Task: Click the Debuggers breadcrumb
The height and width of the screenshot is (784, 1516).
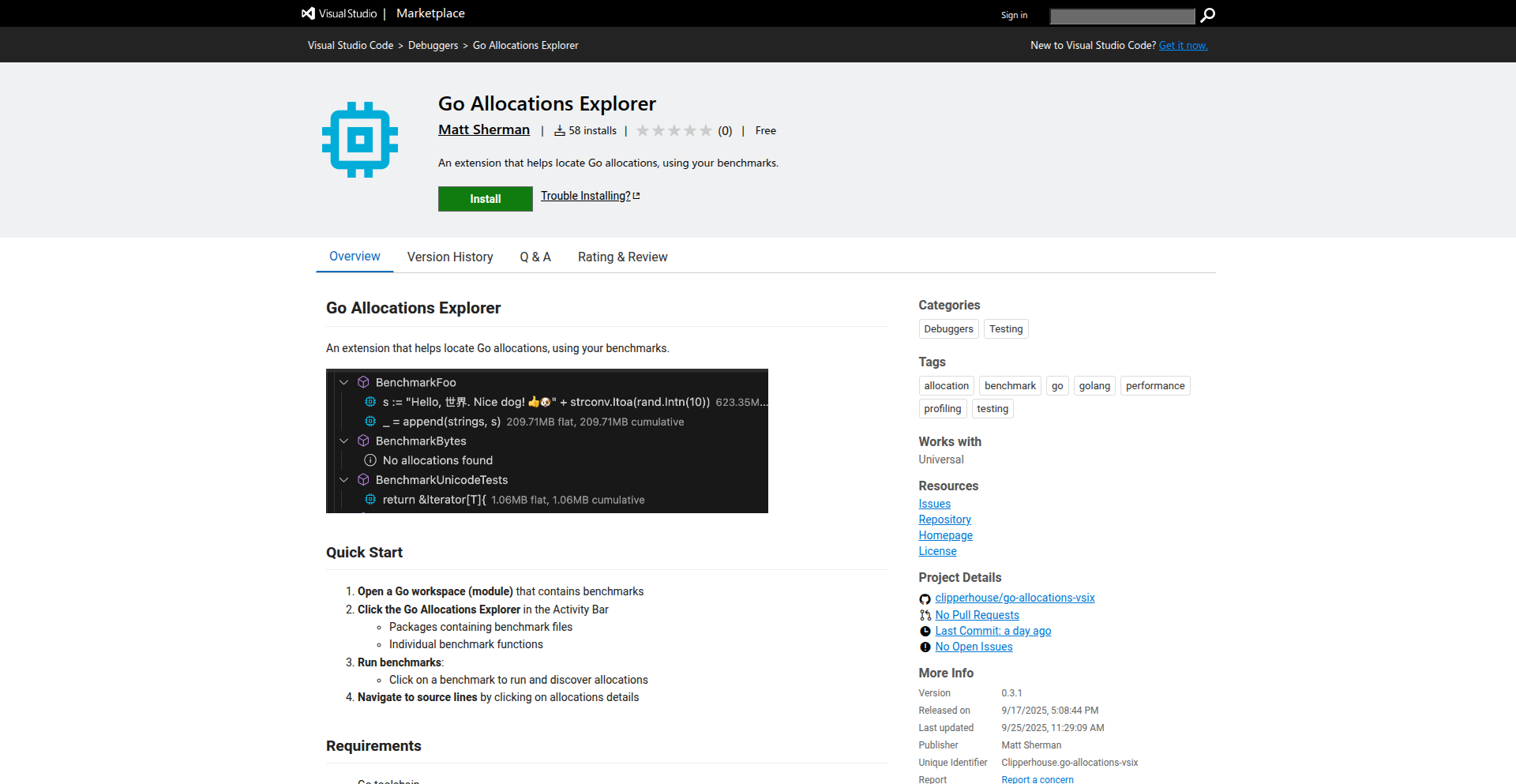Action: click(433, 45)
